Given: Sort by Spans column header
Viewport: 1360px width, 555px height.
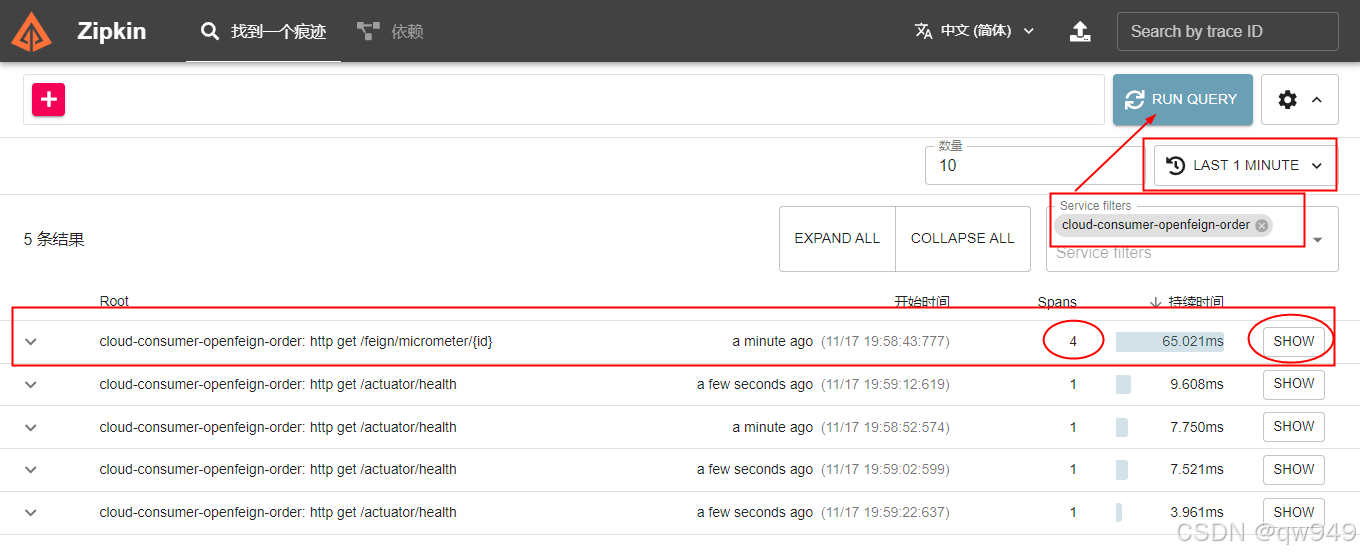Looking at the screenshot, I should 1057,301.
